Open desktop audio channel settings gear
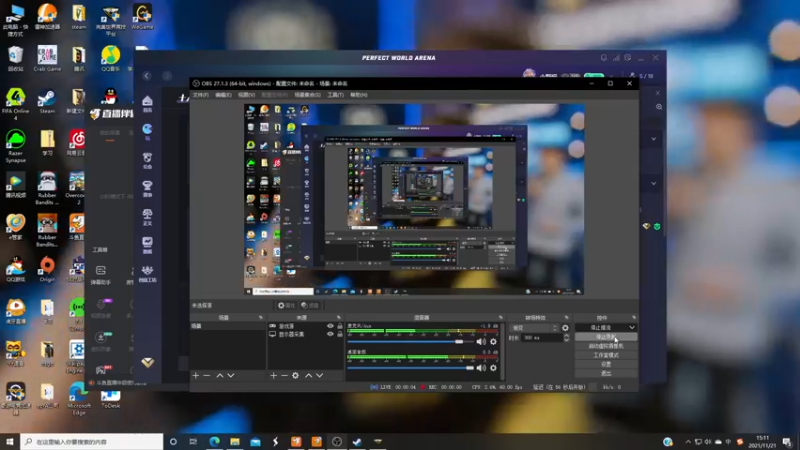Image resolution: width=800 pixels, height=450 pixels. coord(493,367)
